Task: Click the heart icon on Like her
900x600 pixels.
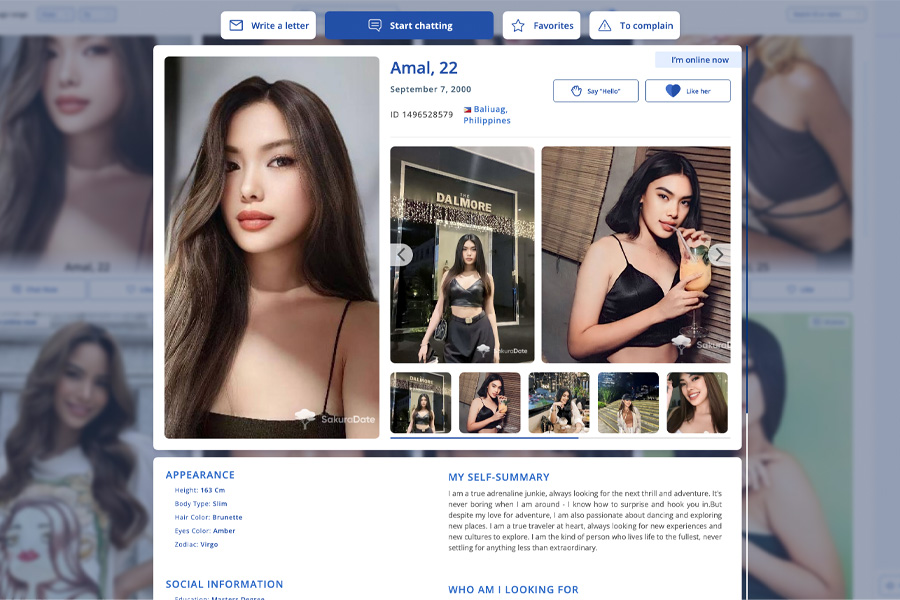Action: coord(673,91)
